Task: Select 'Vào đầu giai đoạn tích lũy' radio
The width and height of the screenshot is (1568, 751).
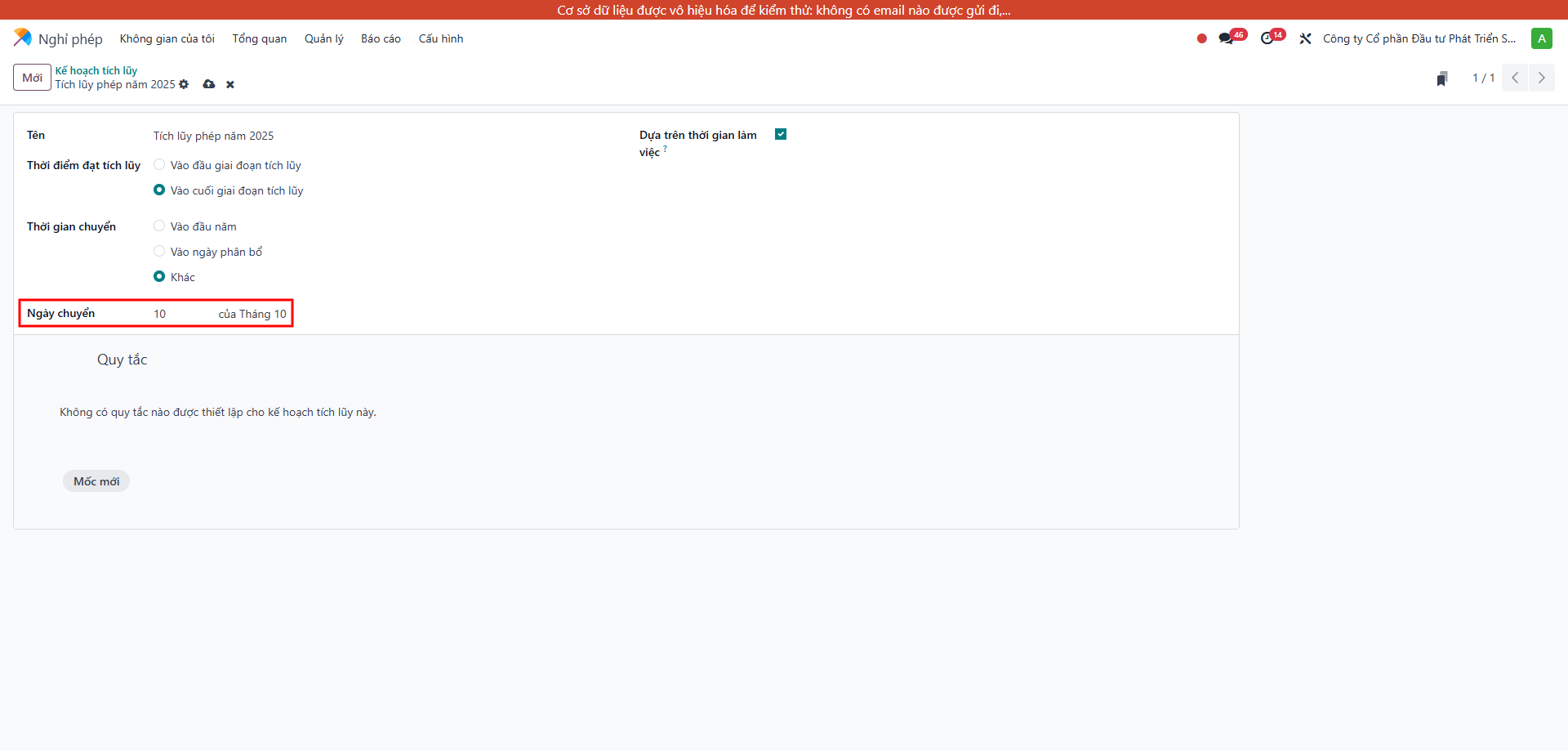Action: click(x=159, y=164)
